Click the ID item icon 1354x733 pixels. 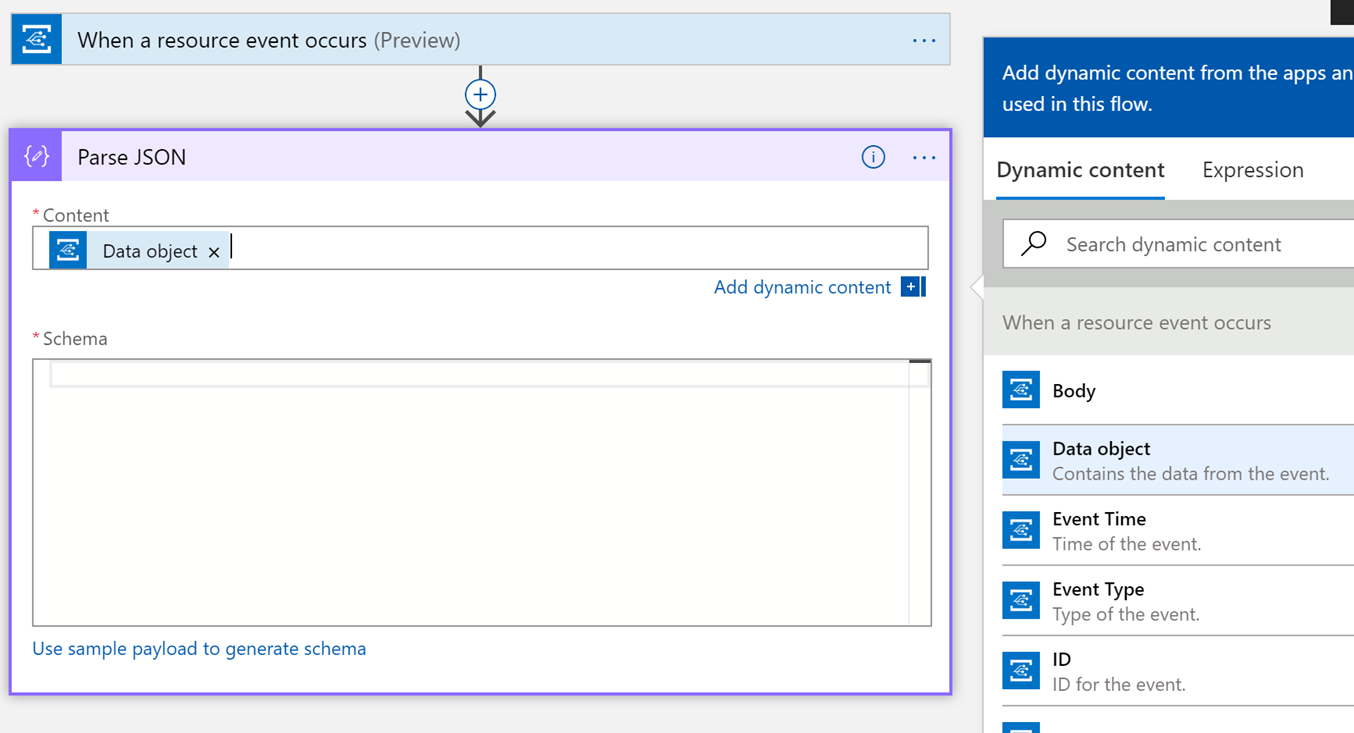pos(1021,671)
